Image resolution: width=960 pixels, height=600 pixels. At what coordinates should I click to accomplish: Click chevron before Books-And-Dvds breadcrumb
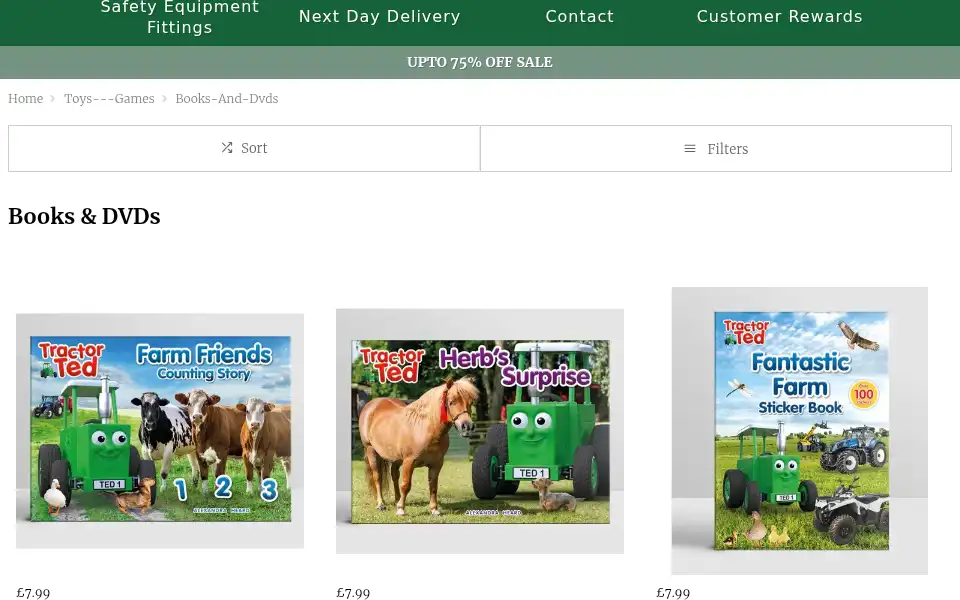tap(165, 99)
